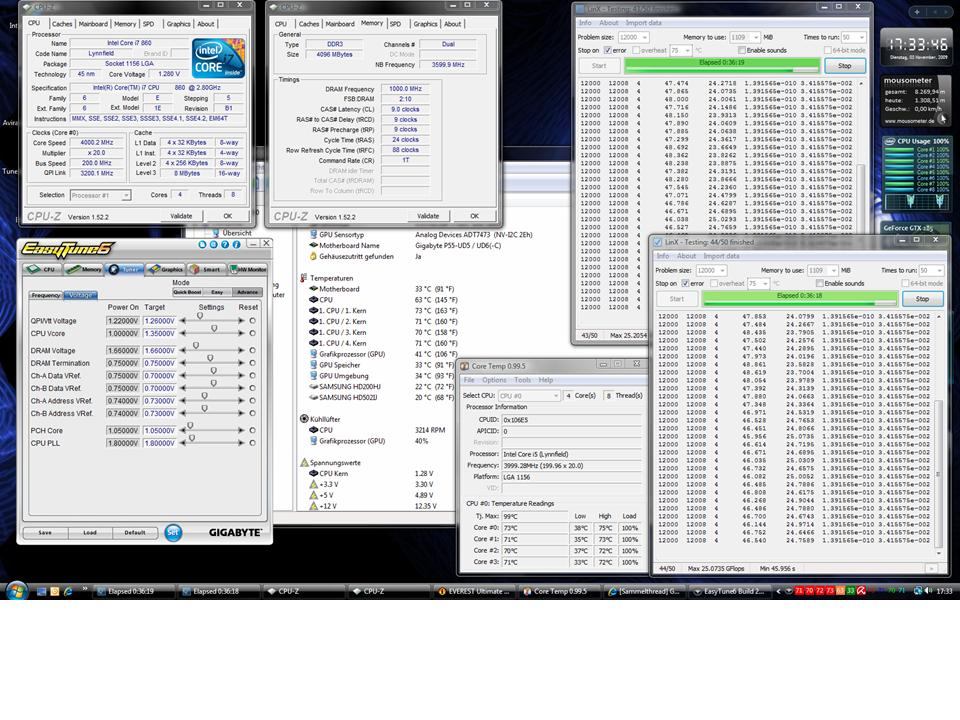Click Stop in LinX 44/50 window

point(922,299)
